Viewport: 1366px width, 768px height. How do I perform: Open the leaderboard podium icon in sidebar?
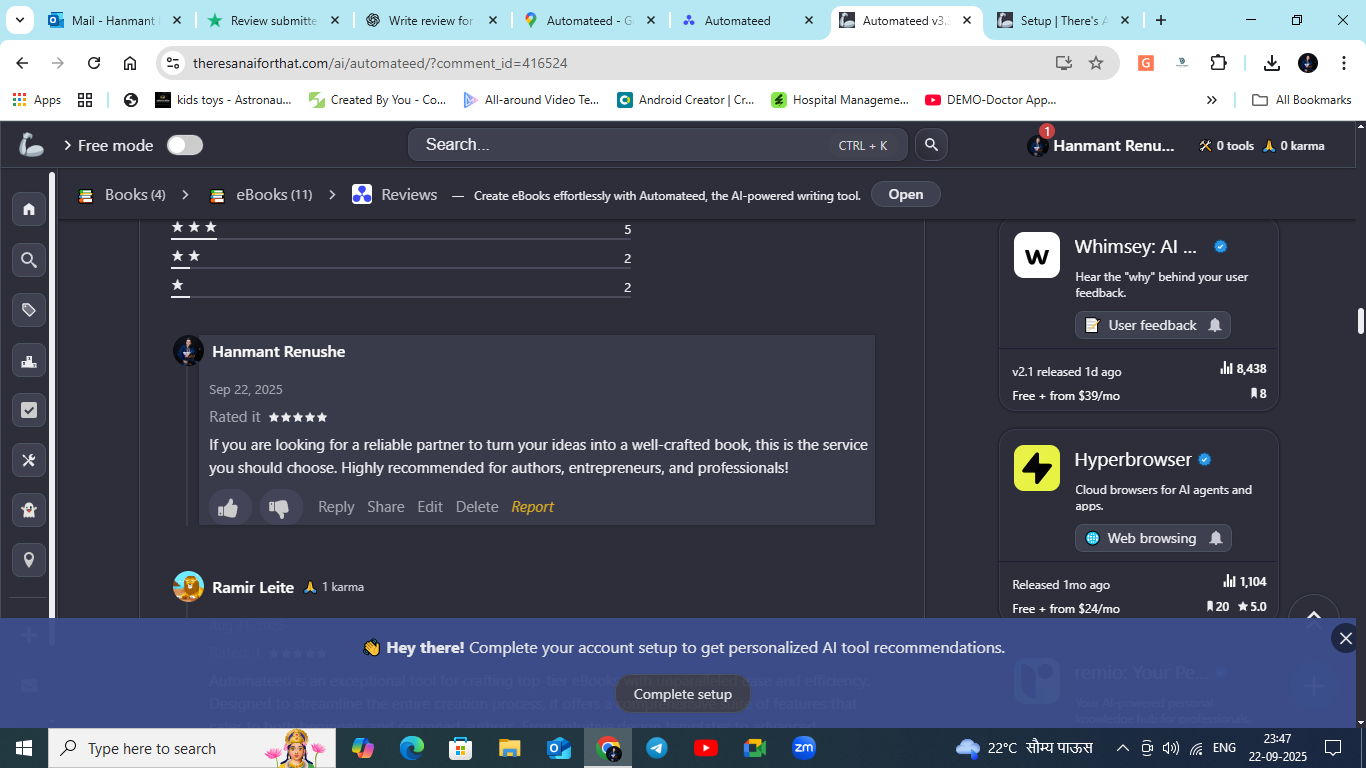(x=29, y=360)
